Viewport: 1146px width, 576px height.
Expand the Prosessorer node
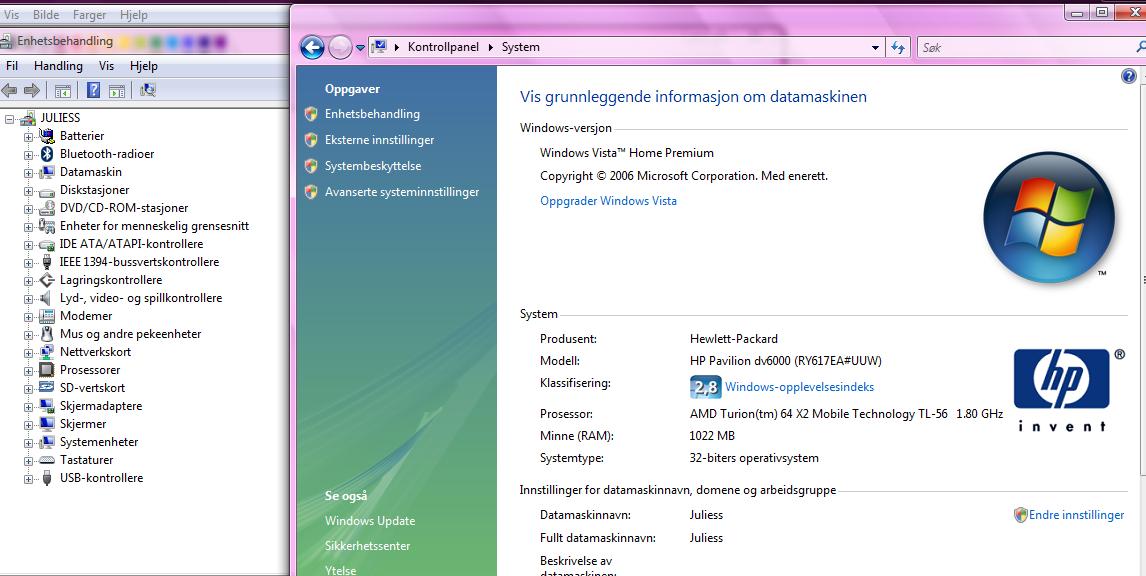(28, 371)
